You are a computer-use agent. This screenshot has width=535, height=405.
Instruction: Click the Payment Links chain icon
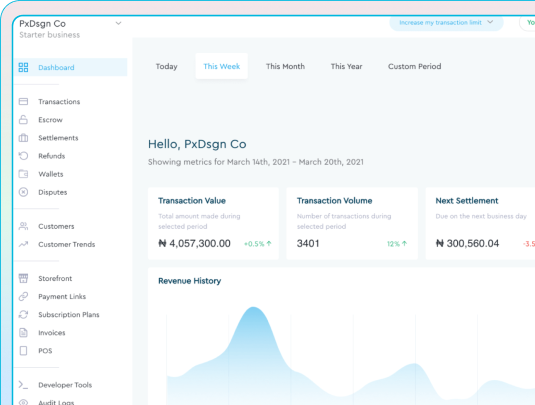23,296
